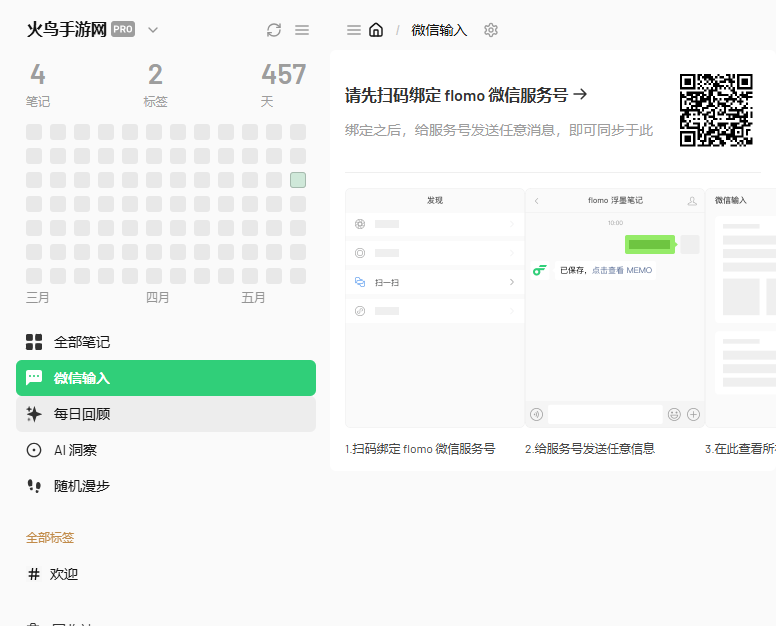
Task: Click the 五月 heatmap month label
Action: (x=253, y=297)
